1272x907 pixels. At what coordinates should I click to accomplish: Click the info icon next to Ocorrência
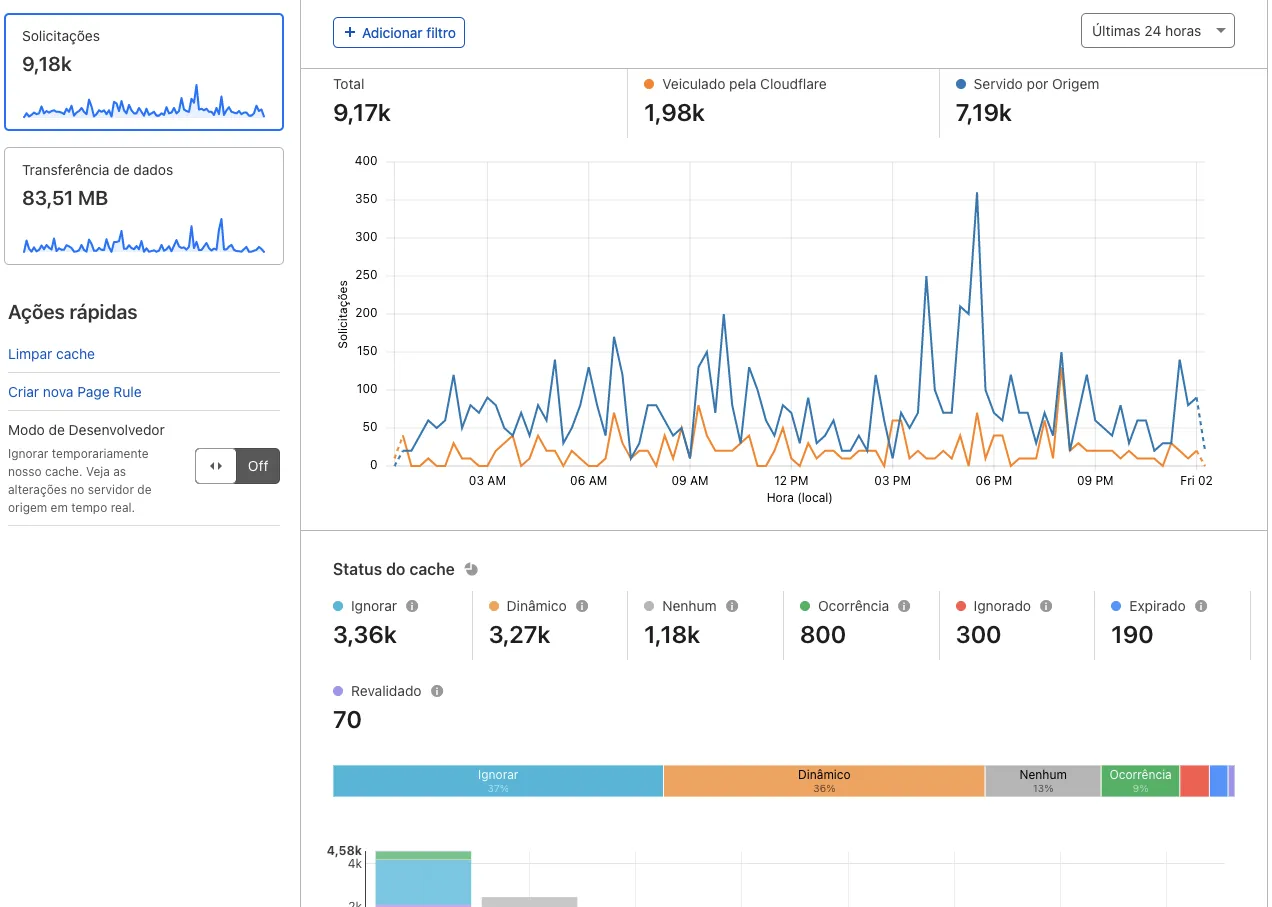pos(904,606)
